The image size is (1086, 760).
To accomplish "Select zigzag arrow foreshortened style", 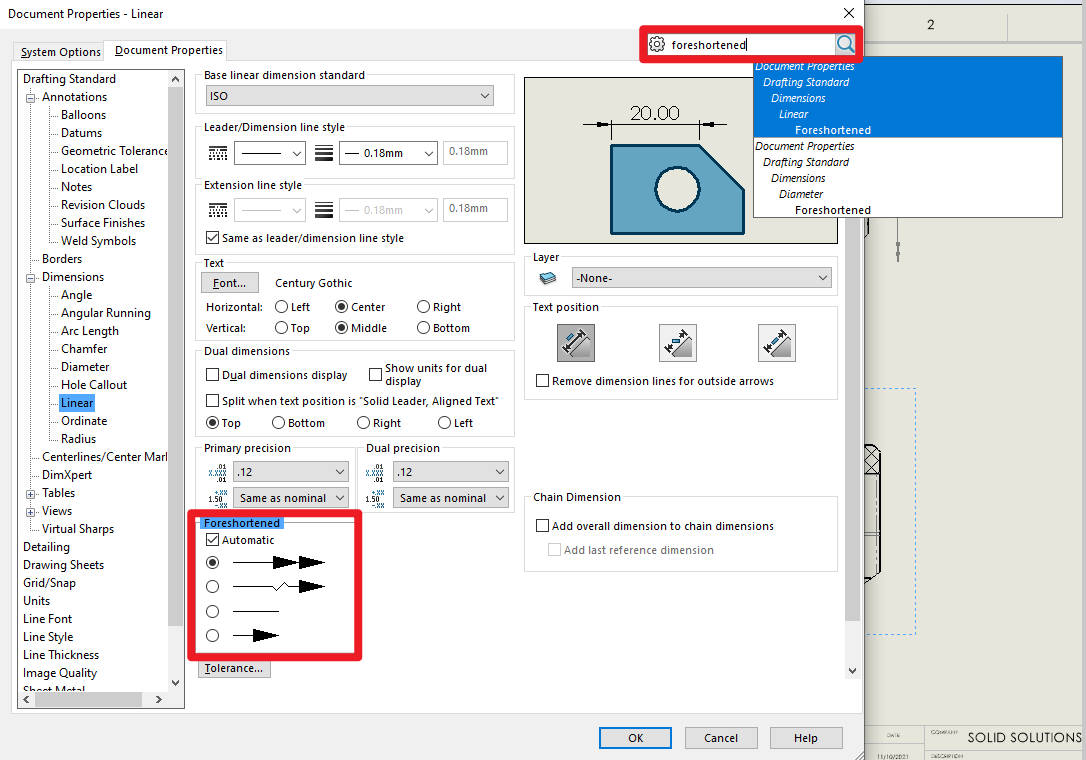I will (x=212, y=587).
